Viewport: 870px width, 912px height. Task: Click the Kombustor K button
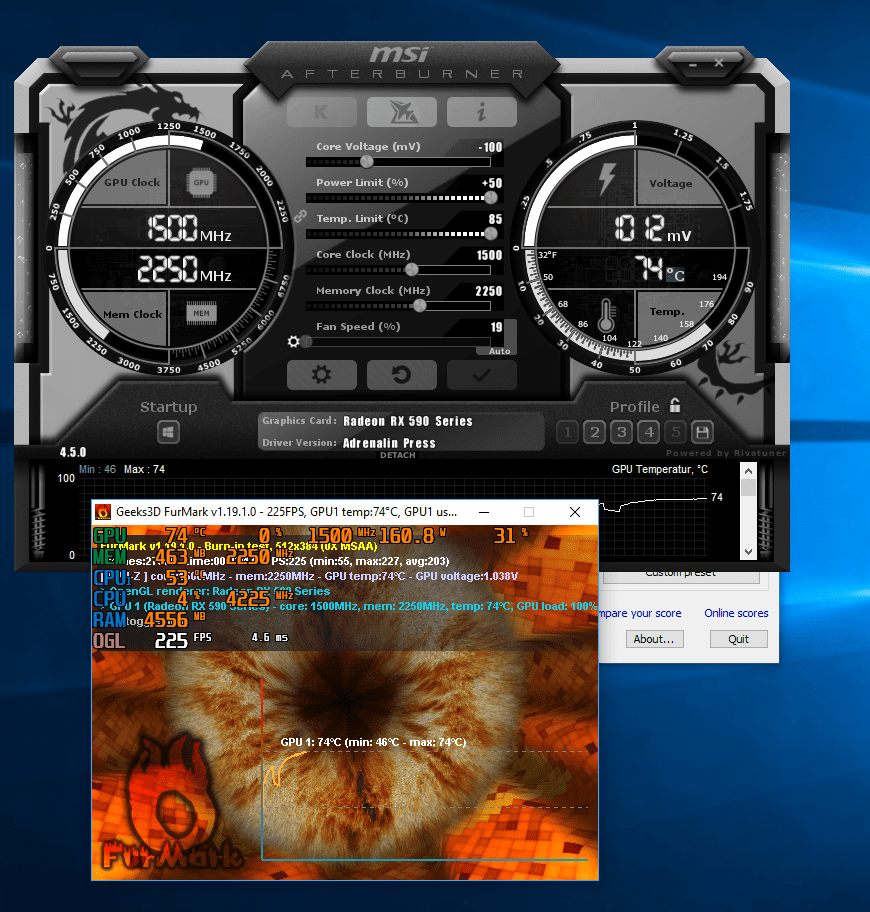322,112
